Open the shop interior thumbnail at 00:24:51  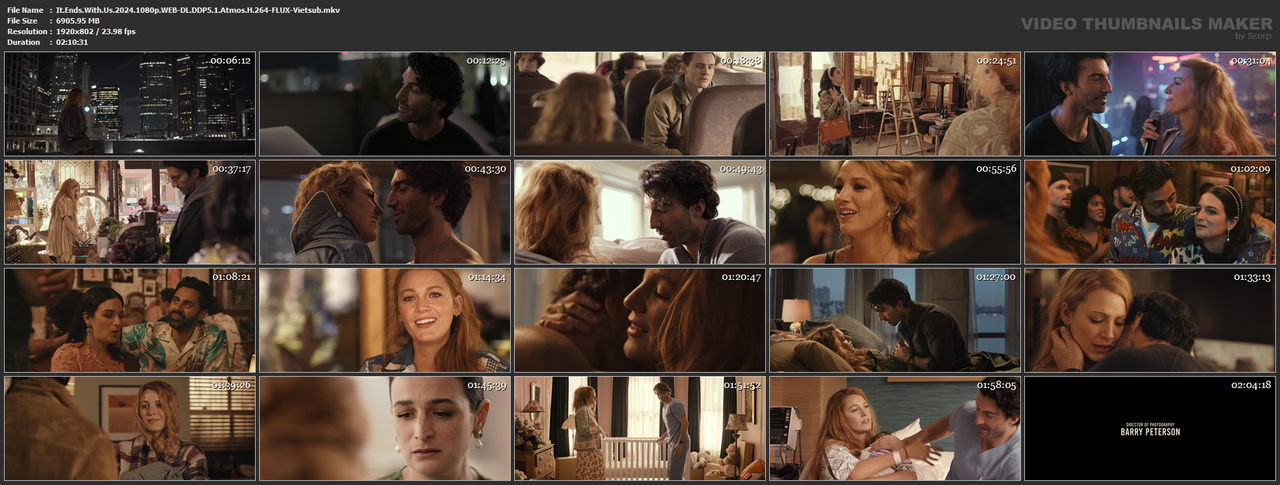pos(895,104)
